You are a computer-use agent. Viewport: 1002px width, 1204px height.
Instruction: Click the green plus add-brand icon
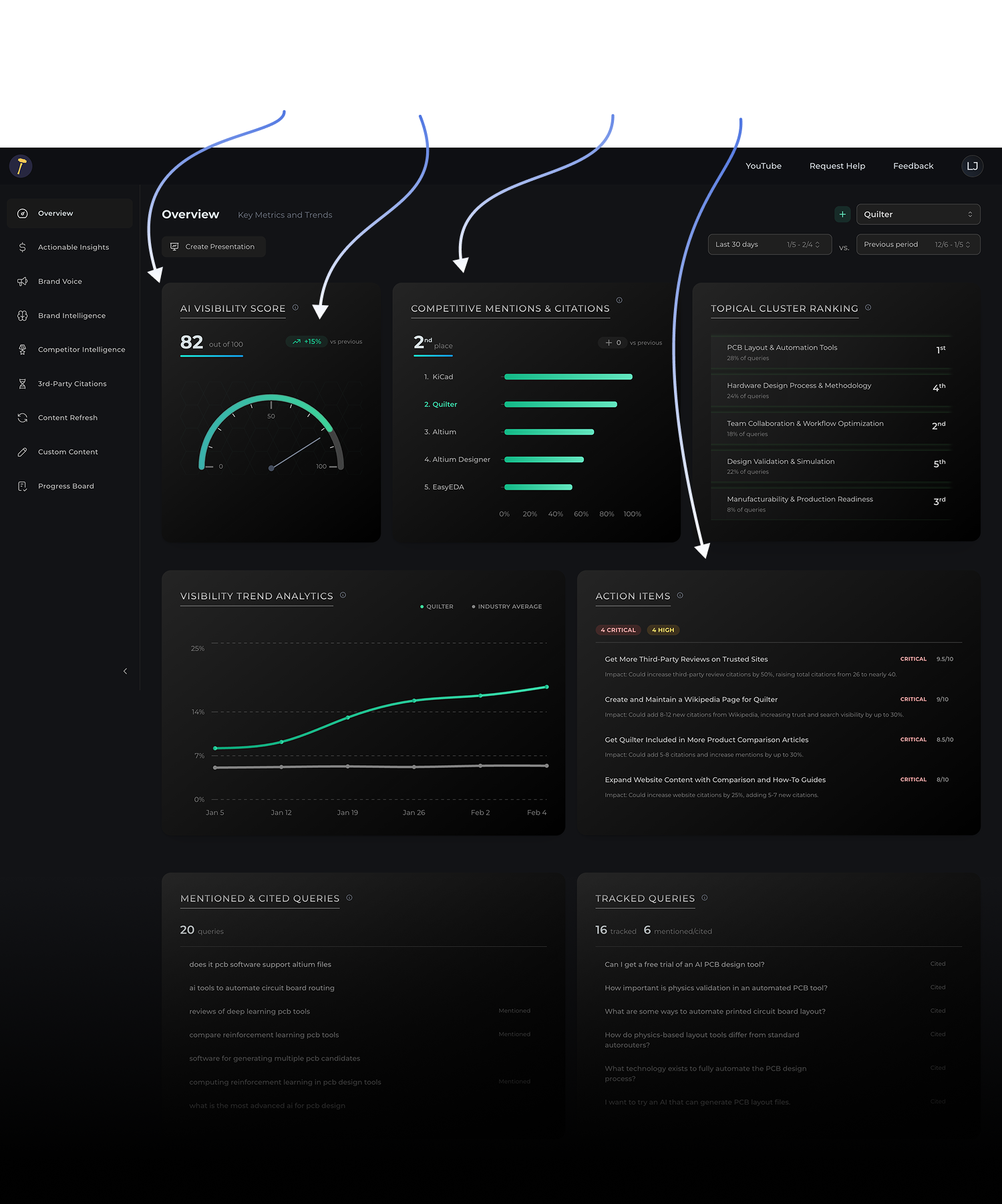pos(842,214)
